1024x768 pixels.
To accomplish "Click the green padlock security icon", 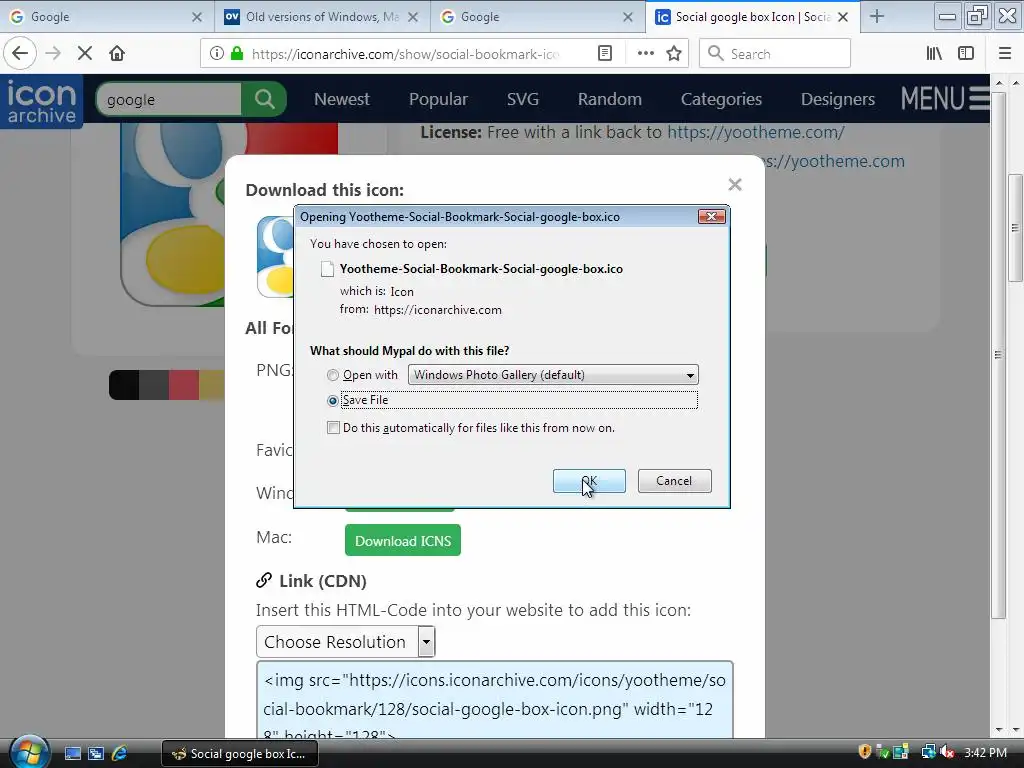I will coord(237,54).
